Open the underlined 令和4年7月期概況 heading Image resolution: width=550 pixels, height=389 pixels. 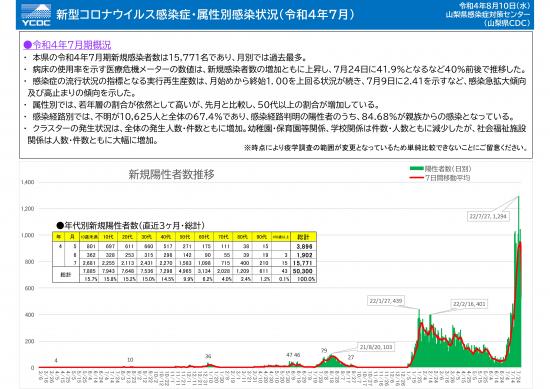click(67, 45)
